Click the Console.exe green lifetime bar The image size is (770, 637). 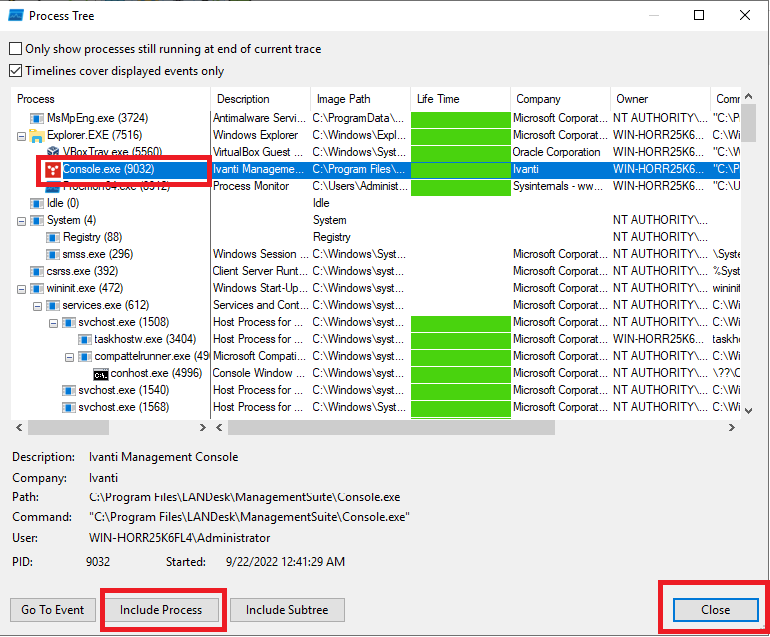tap(459, 170)
